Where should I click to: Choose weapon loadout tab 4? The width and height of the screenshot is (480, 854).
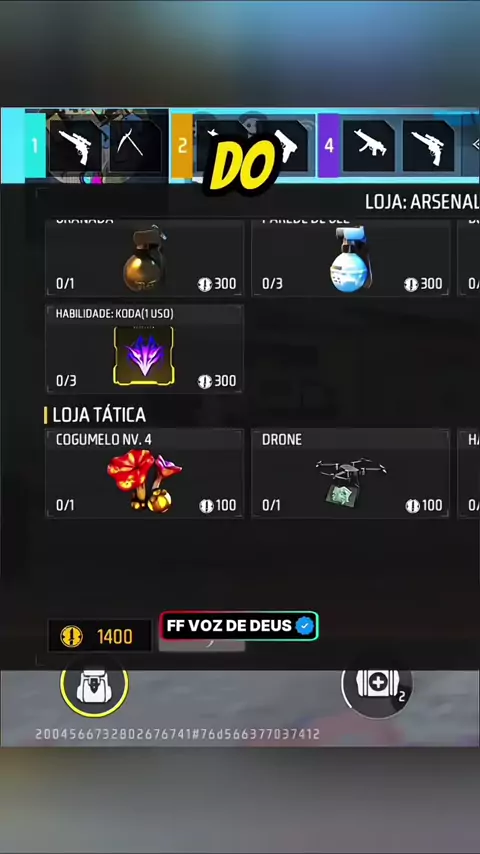pyautogui.click(x=329, y=146)
